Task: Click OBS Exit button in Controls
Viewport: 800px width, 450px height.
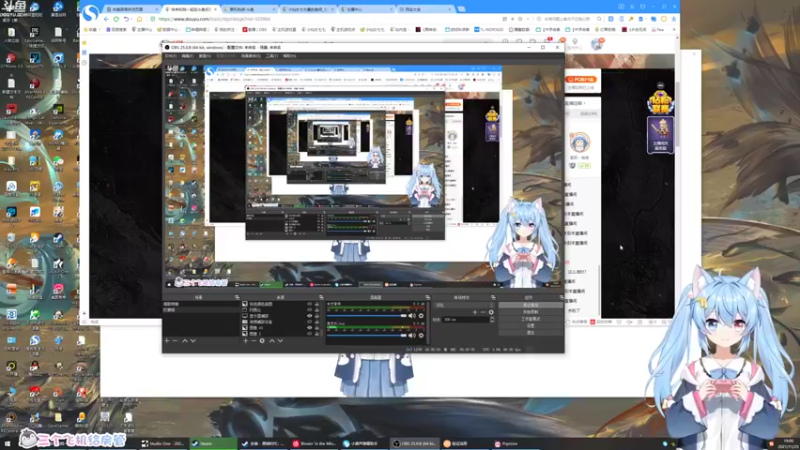Action: (531, 332)
